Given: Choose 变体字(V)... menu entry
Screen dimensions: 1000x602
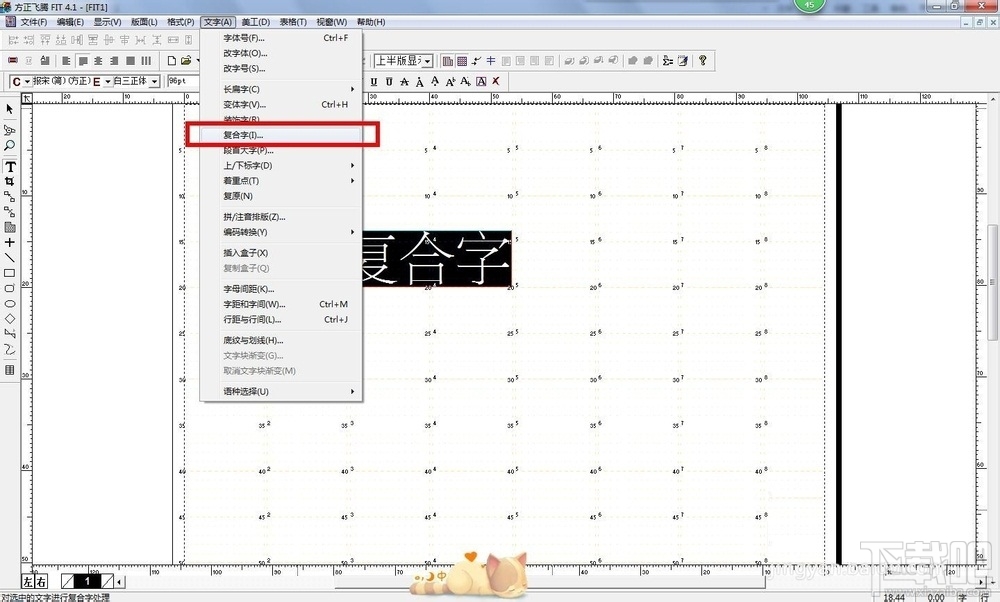Looking at the screenshot, I should [x=281, y=104].
